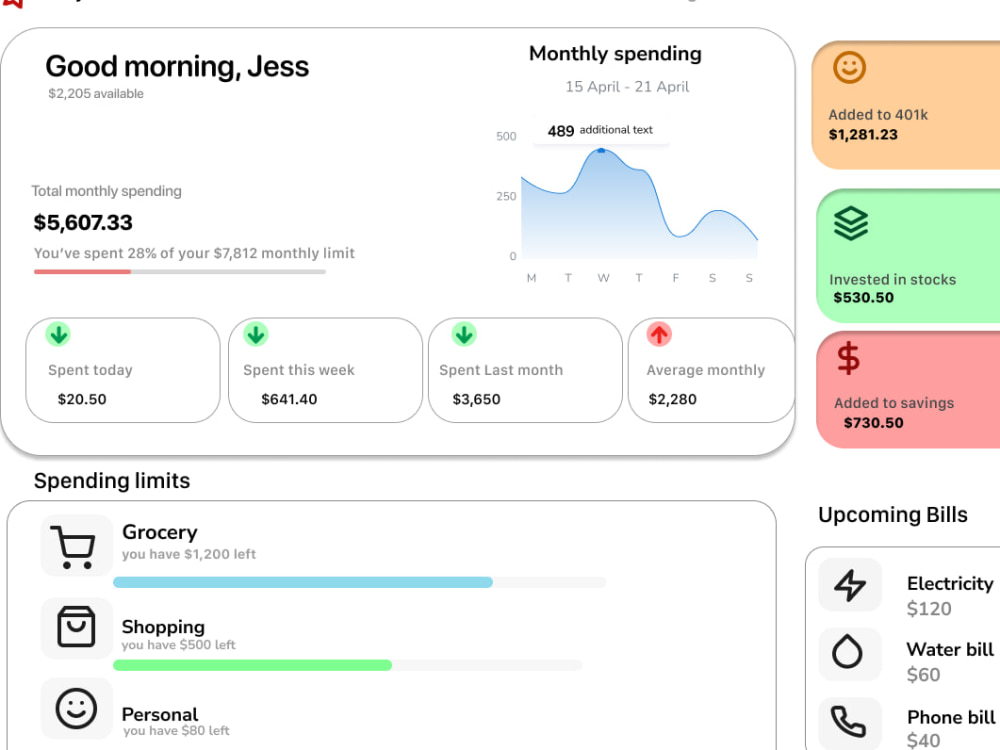Image resolution: width=1000 pixels, height=750 pixels.
Task: Click the layers icon on stocks card
Action: point(851,224)
